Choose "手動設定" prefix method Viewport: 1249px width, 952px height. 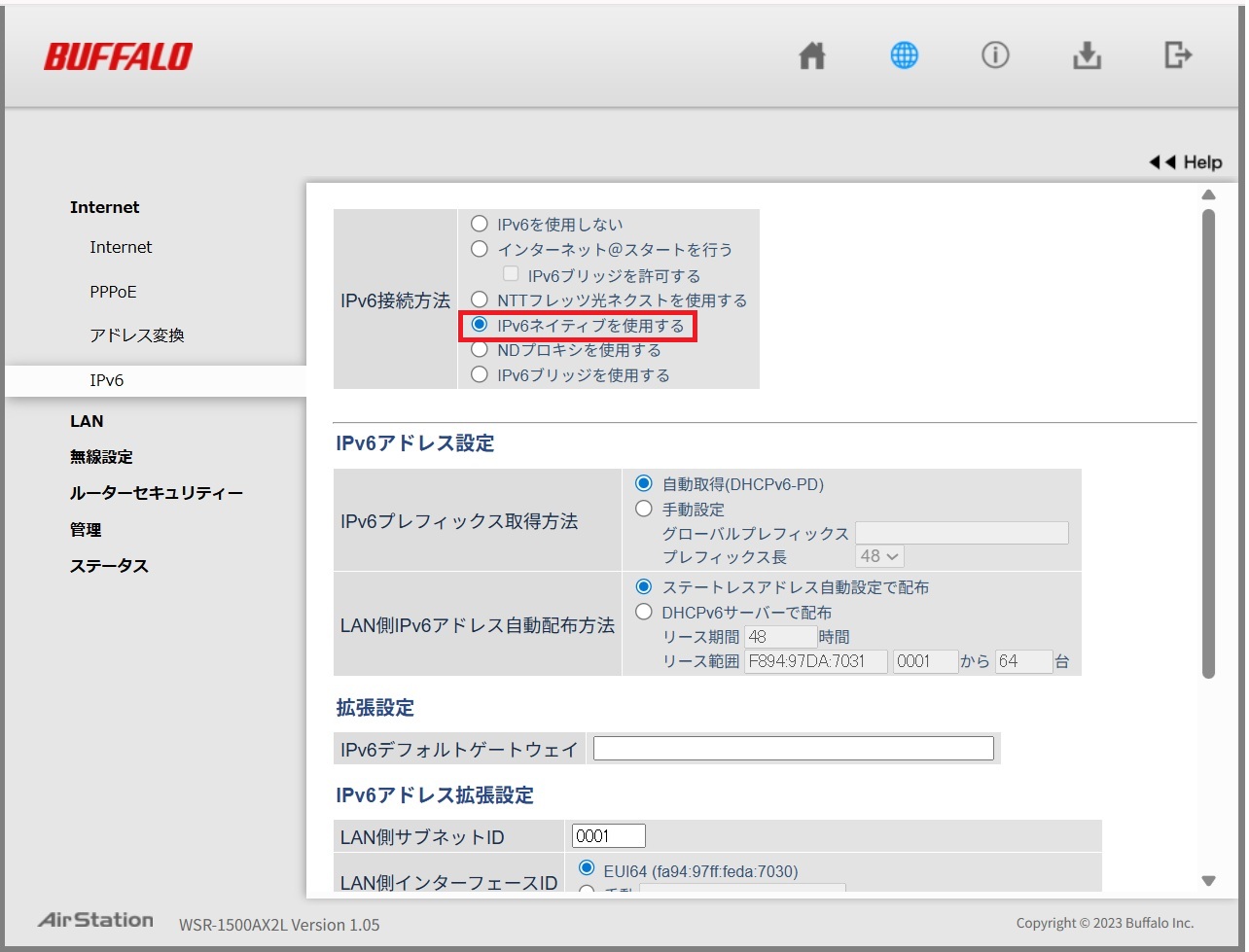pyautogui.click(x=643, y=509)
